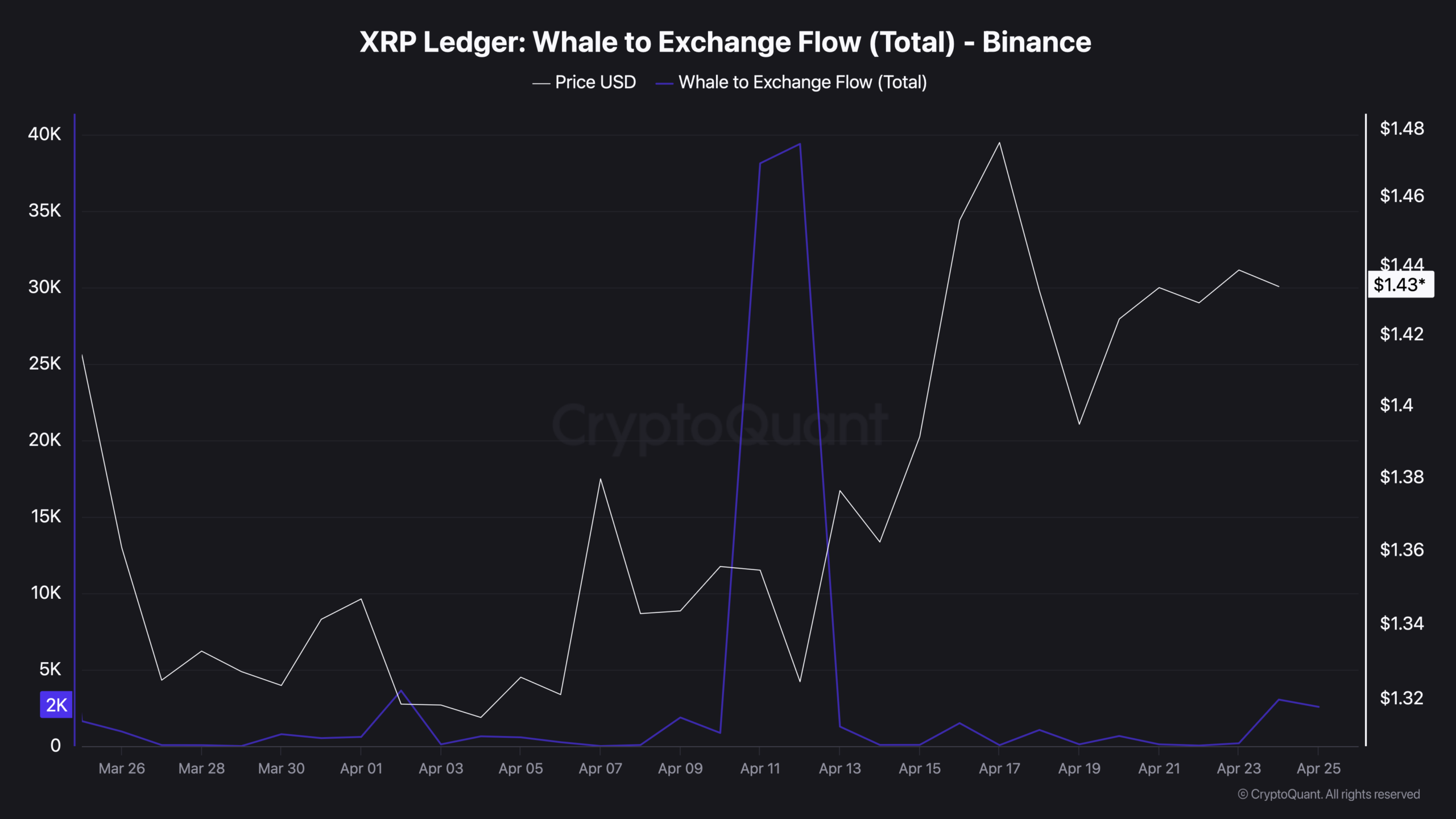Click the whale flow peak point near Apr 12
This screenshot has height=819, width=1456.
(800, 144)
